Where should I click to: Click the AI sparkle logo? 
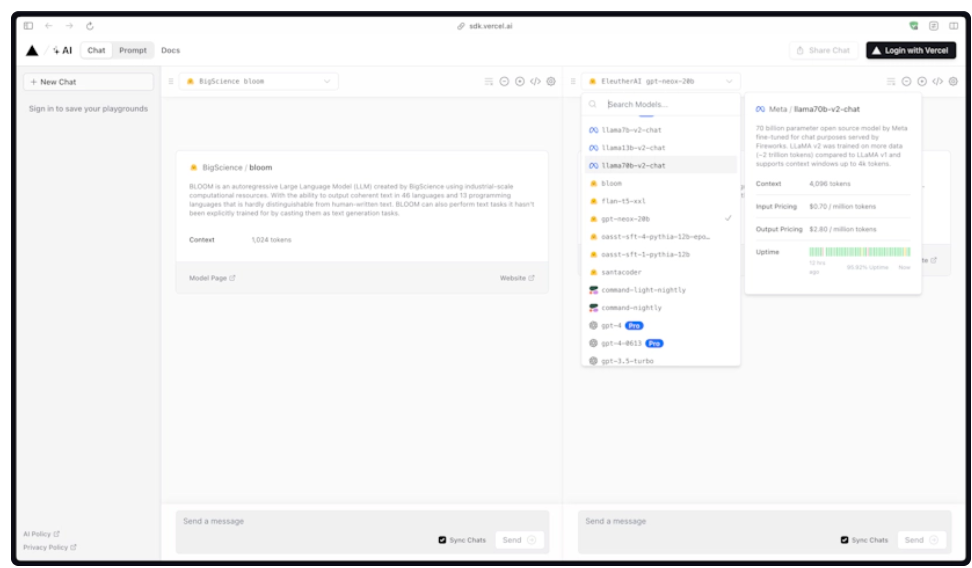pyautogui.click(x=63, y=50)
